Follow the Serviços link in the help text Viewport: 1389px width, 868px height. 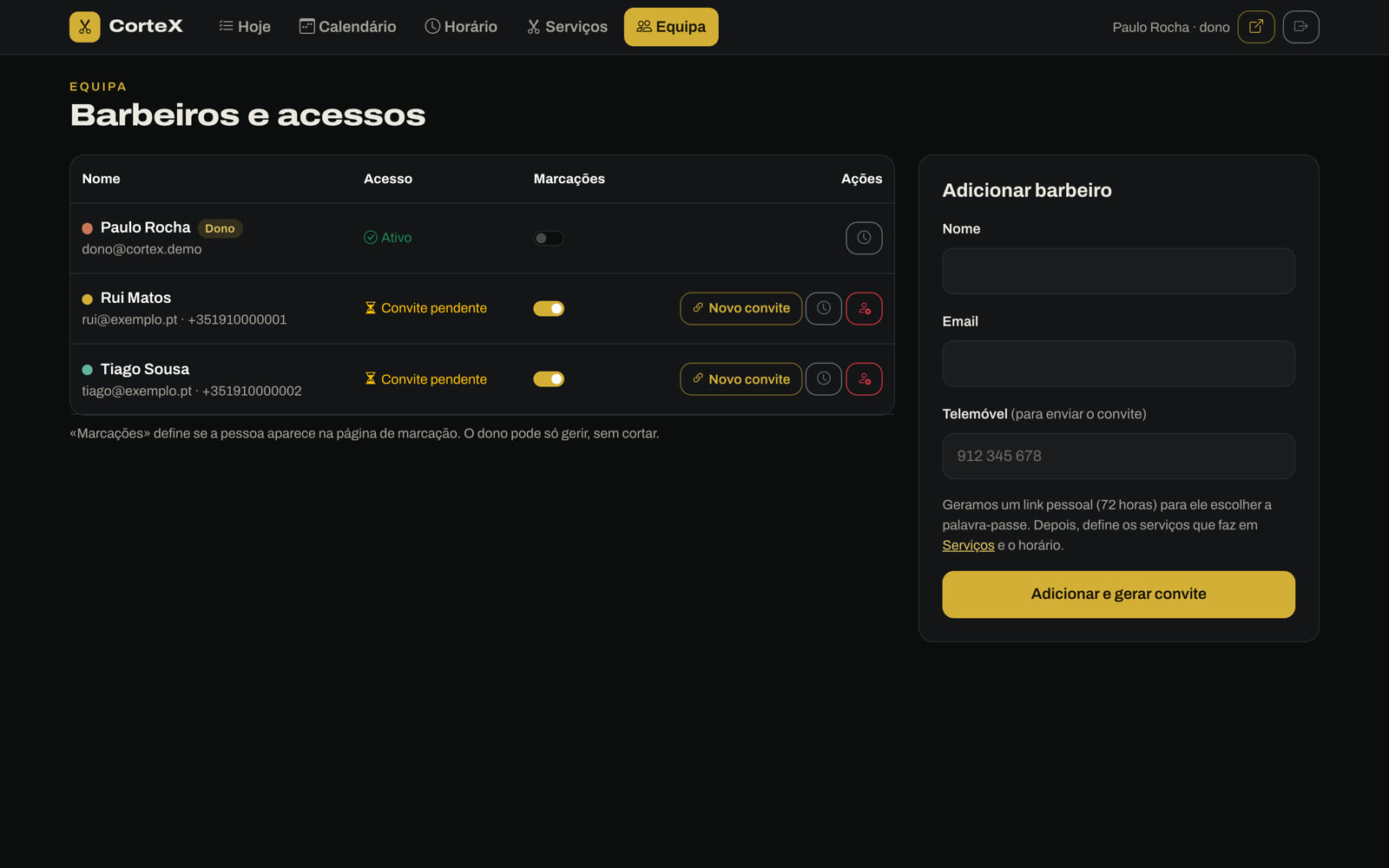click(968, 545)
